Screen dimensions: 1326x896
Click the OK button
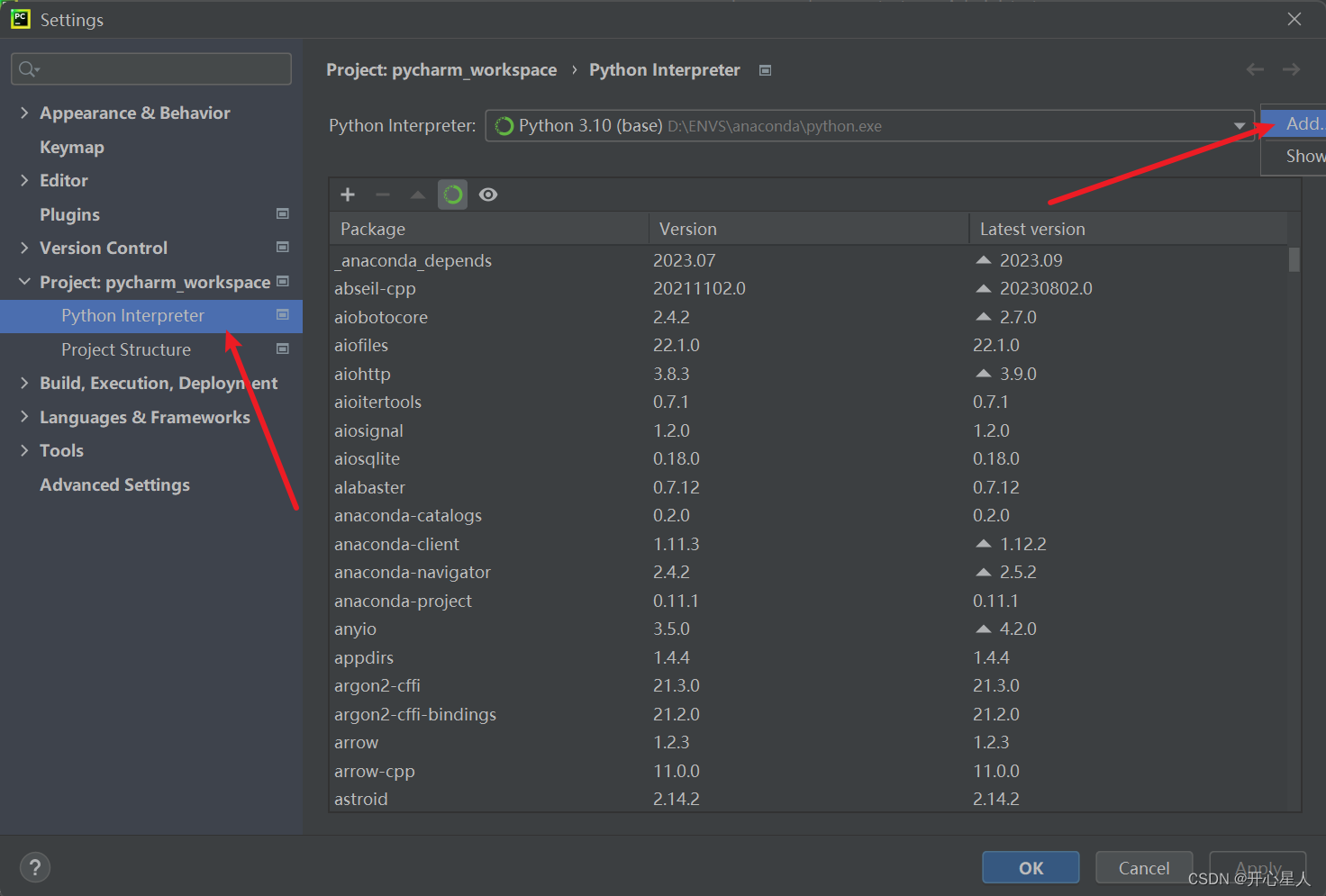point(1031,868)
